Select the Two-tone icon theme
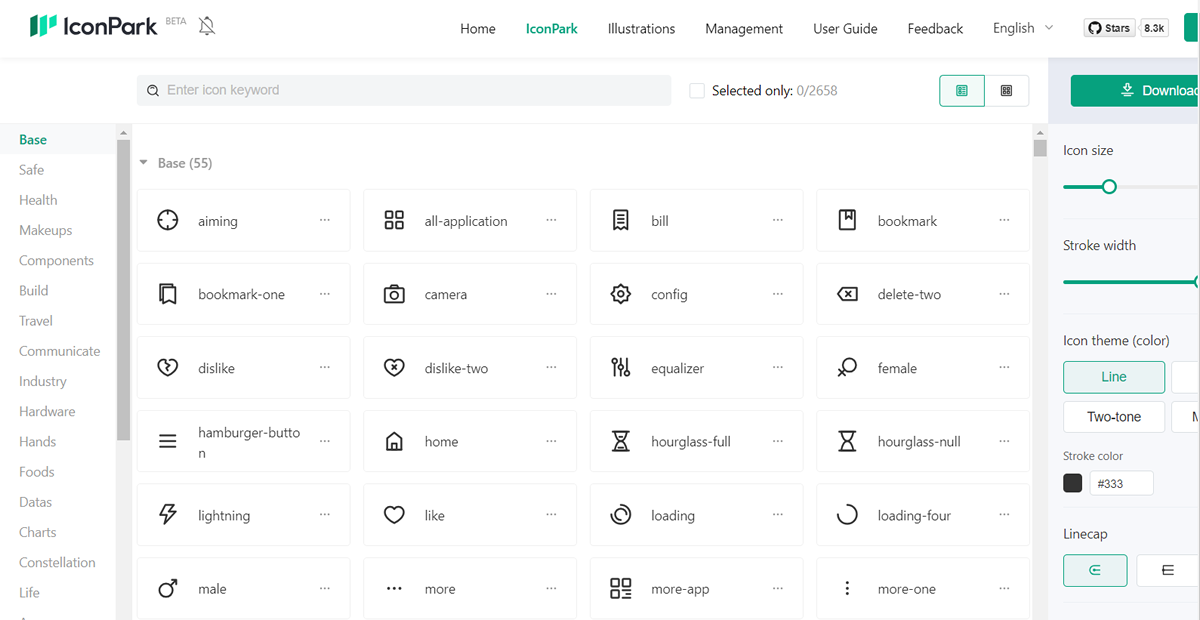The height and width of the screenshot is (620, 1200). pos(1114,417)
